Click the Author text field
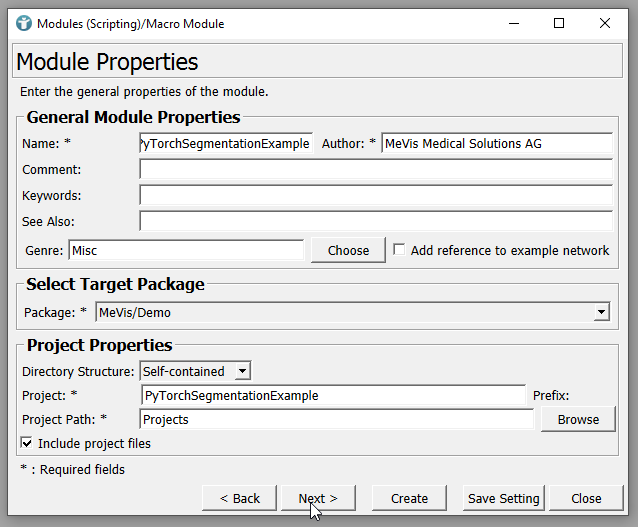 [496, 144]
